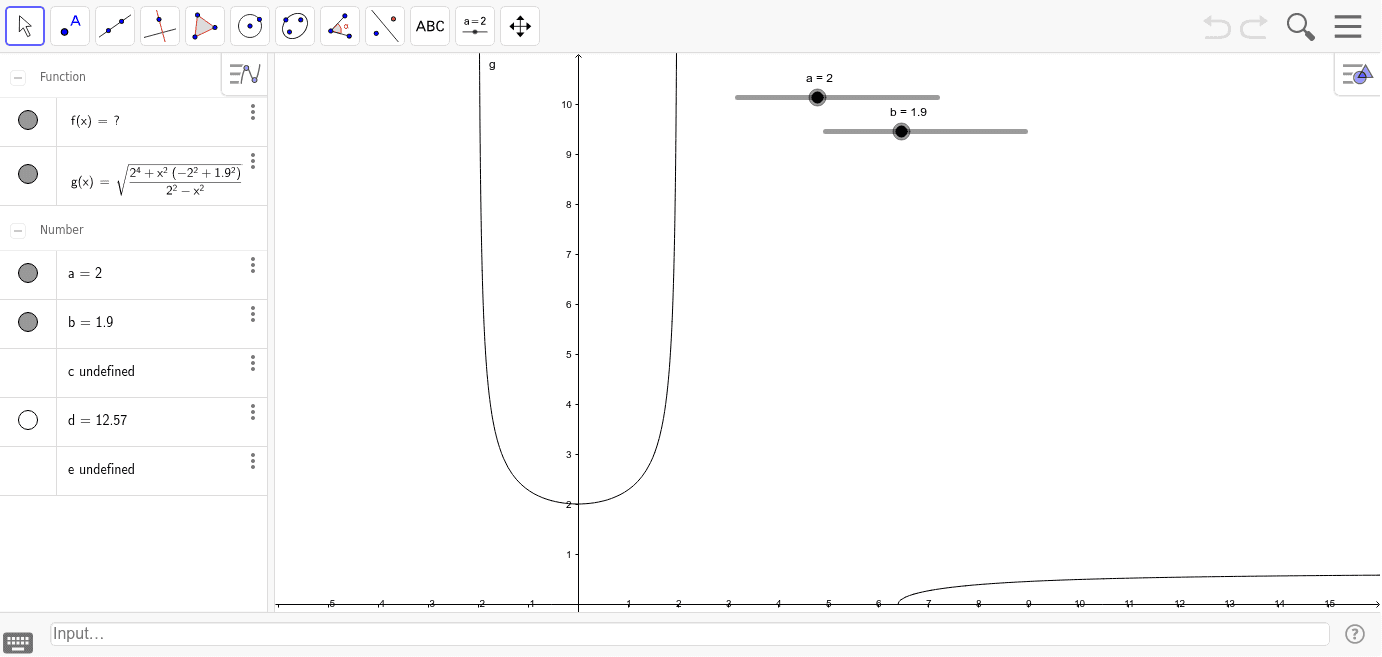This screenshot has height=657, width=1382.
Task: Select the Point tool
Action: click(70, 26)
